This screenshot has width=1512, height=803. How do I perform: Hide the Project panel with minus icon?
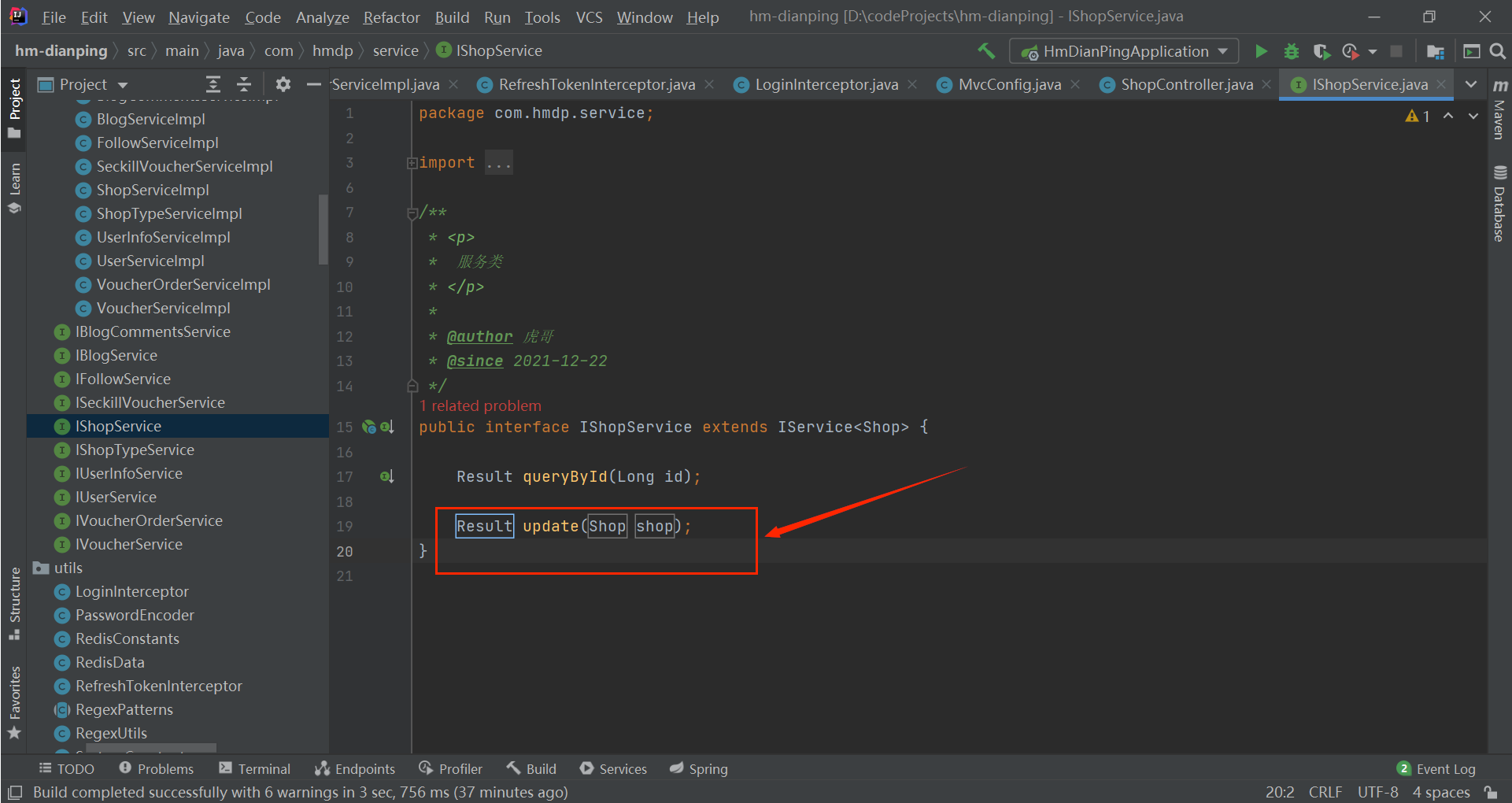coord(313,84)
